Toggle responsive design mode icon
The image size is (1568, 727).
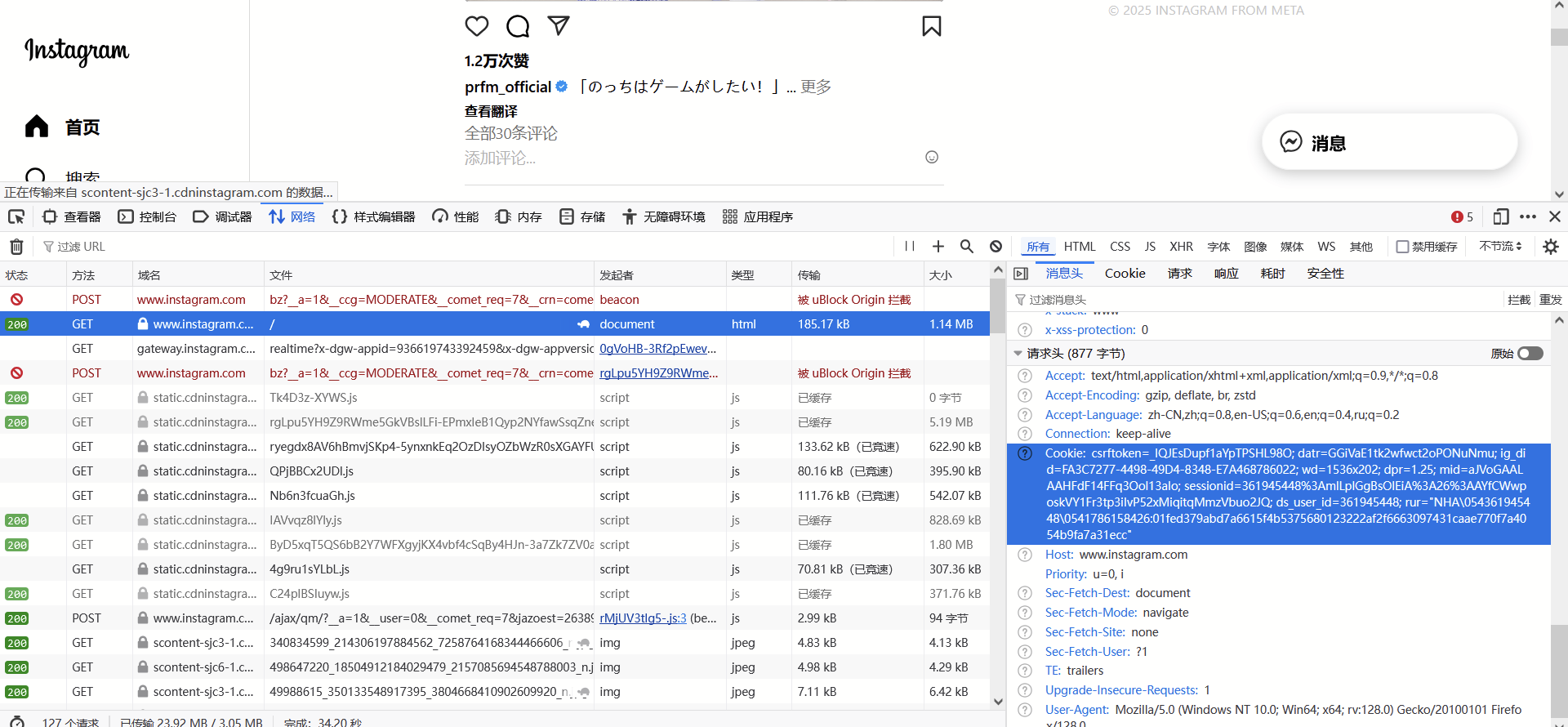[x=1500, y=216]
